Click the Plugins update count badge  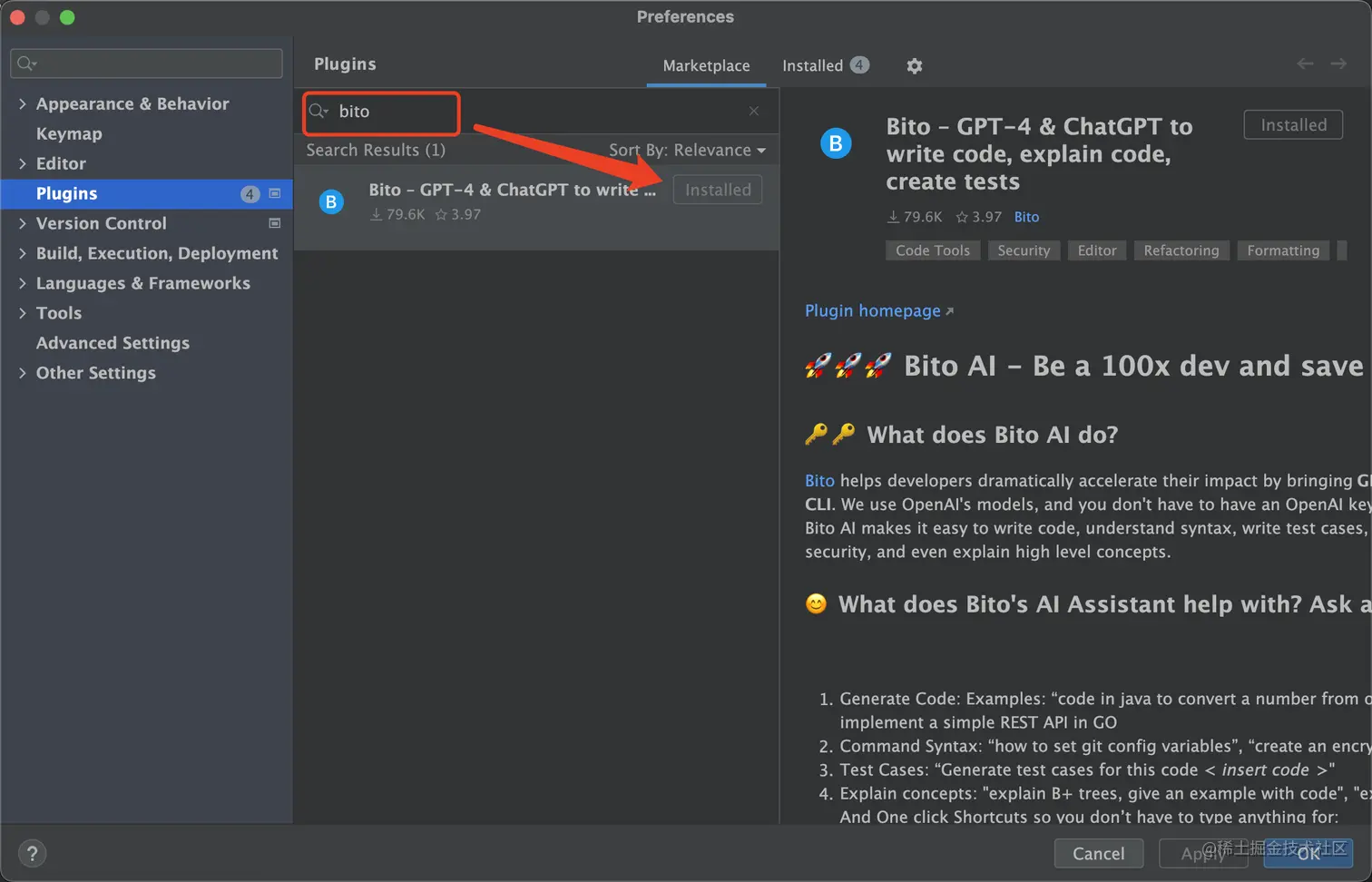[250, 193]
